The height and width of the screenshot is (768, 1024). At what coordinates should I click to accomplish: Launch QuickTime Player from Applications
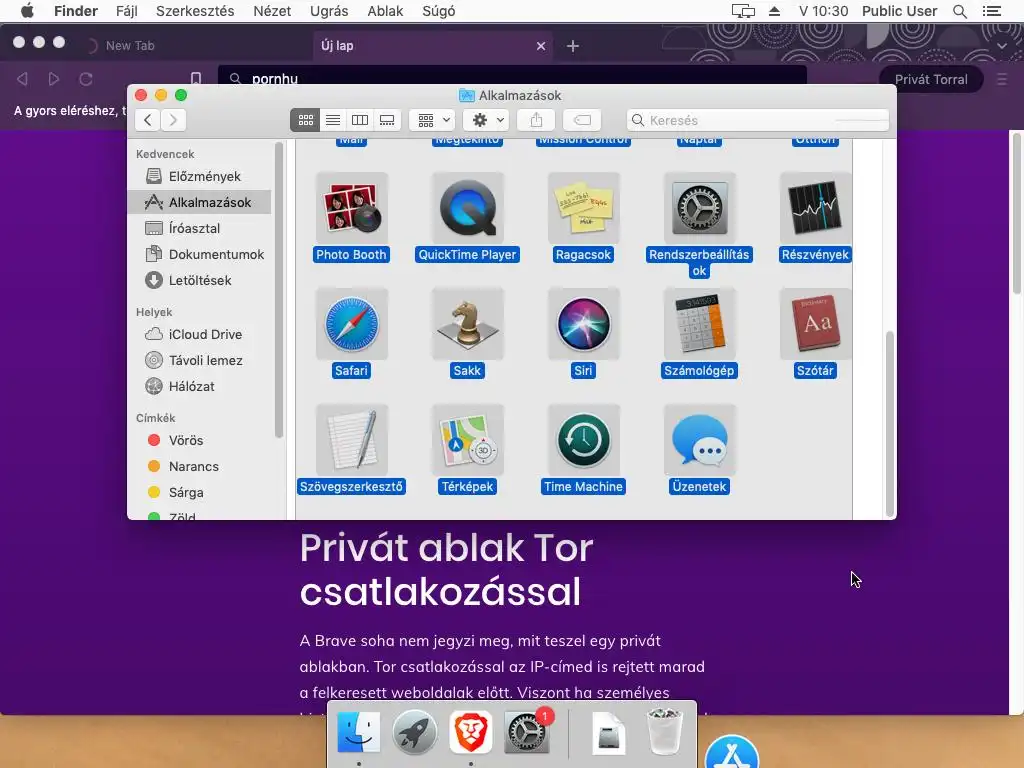click(468, 208)
